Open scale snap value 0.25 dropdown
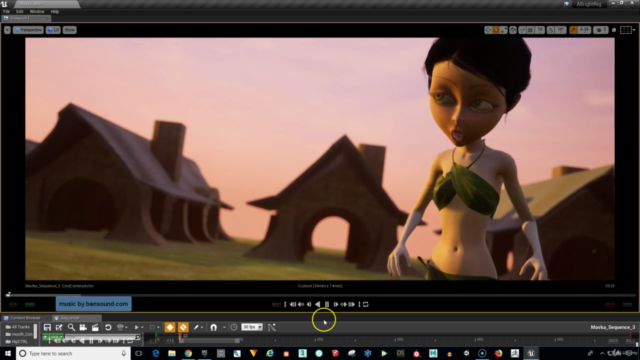The image size is (640, 360). click(584, 30)
